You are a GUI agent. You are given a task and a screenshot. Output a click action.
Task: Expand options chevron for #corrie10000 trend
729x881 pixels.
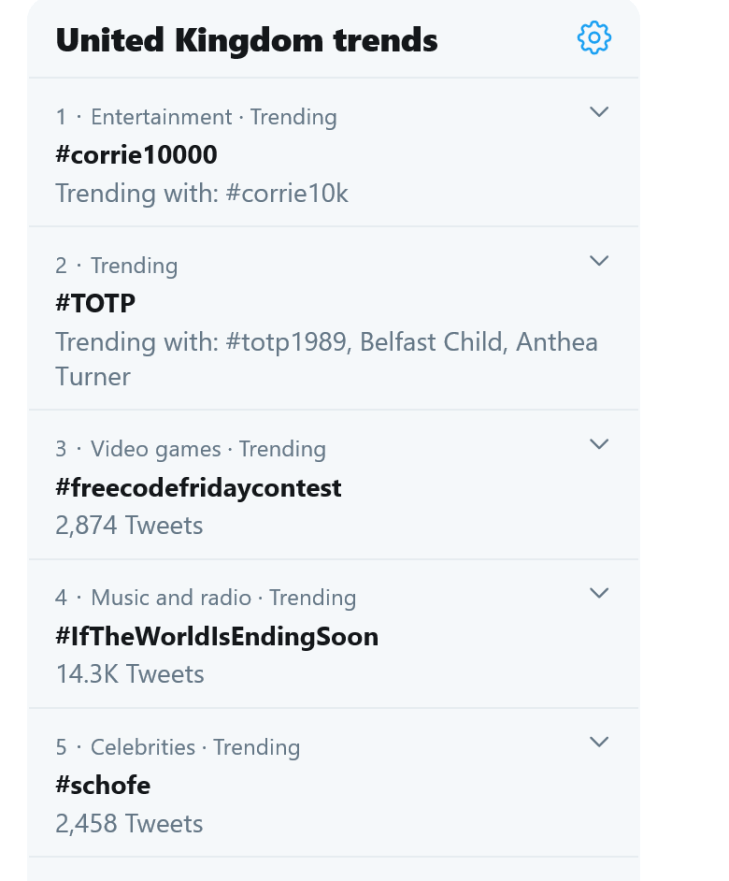click(x=599, y=112)
